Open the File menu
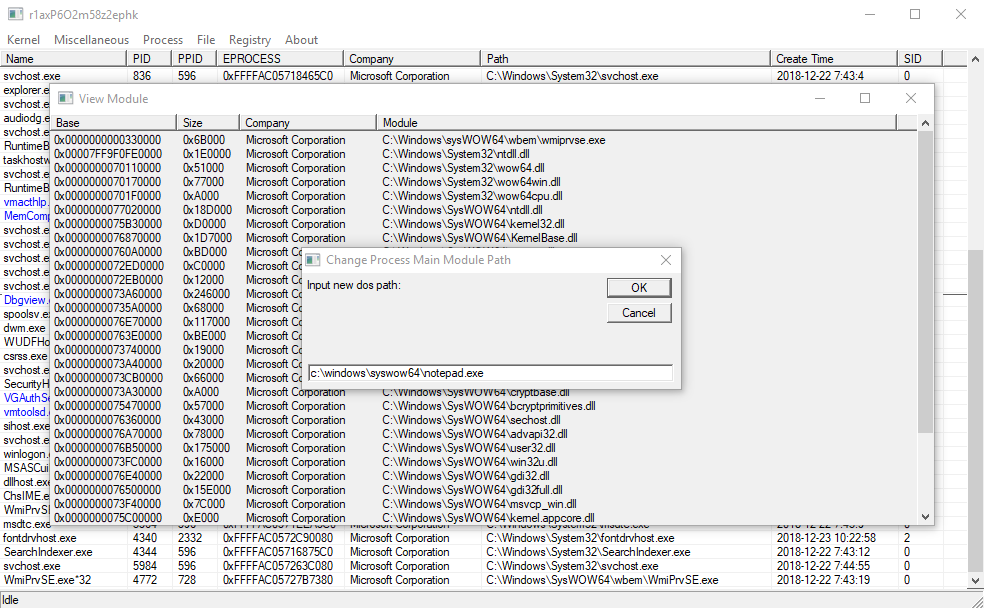This screenshot has height=608, width=984. pyautogui.click(x=206, y=40)
